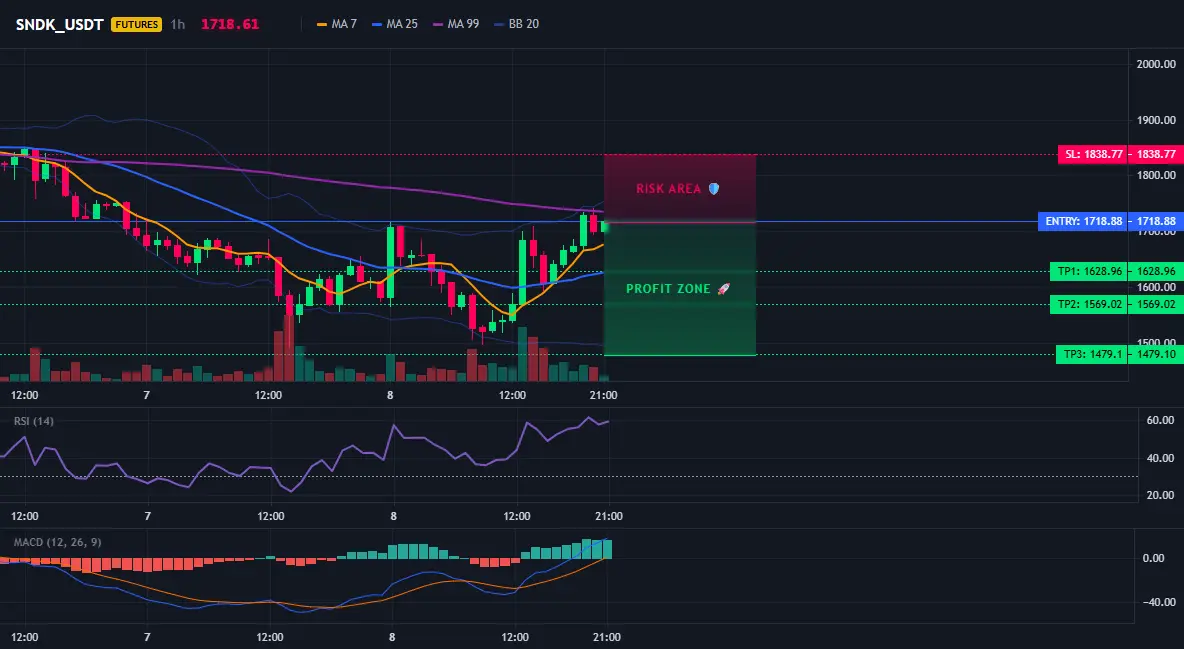The width and height of the screenshot is (1184, 649).
Task: Click the TP2: 1569.02 target label
Action: 1090,304
